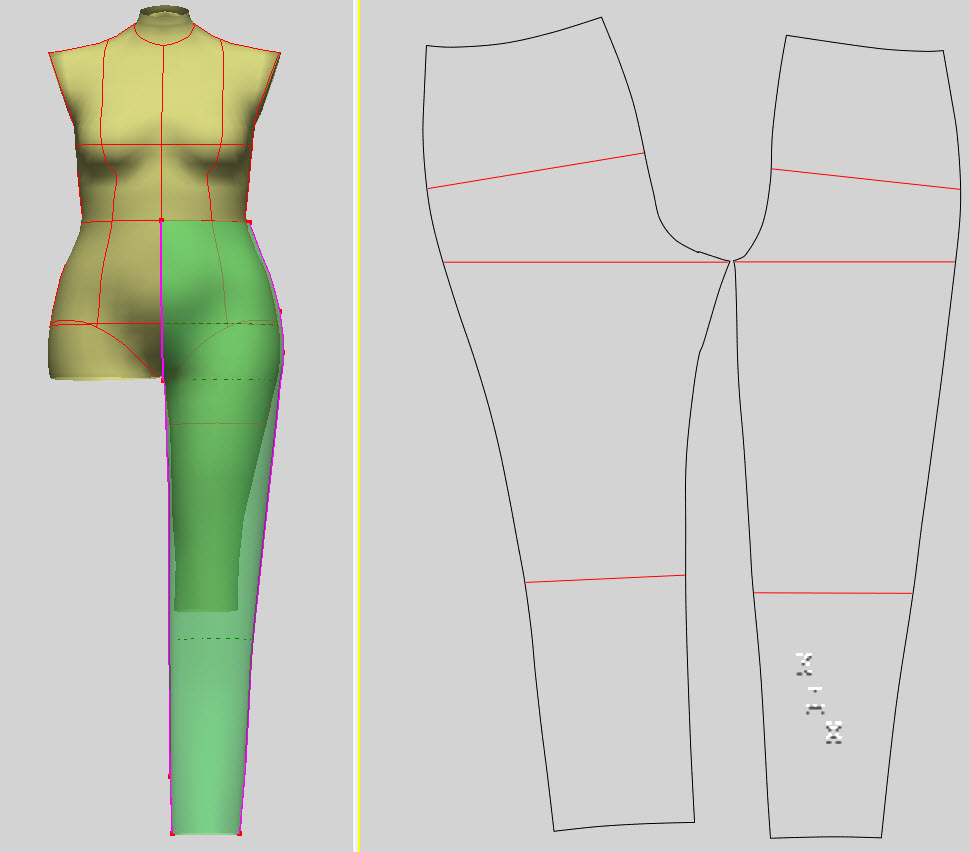Pick the red knee line on left pattern piece
970x852 pixels.
(x=605, y=579)
